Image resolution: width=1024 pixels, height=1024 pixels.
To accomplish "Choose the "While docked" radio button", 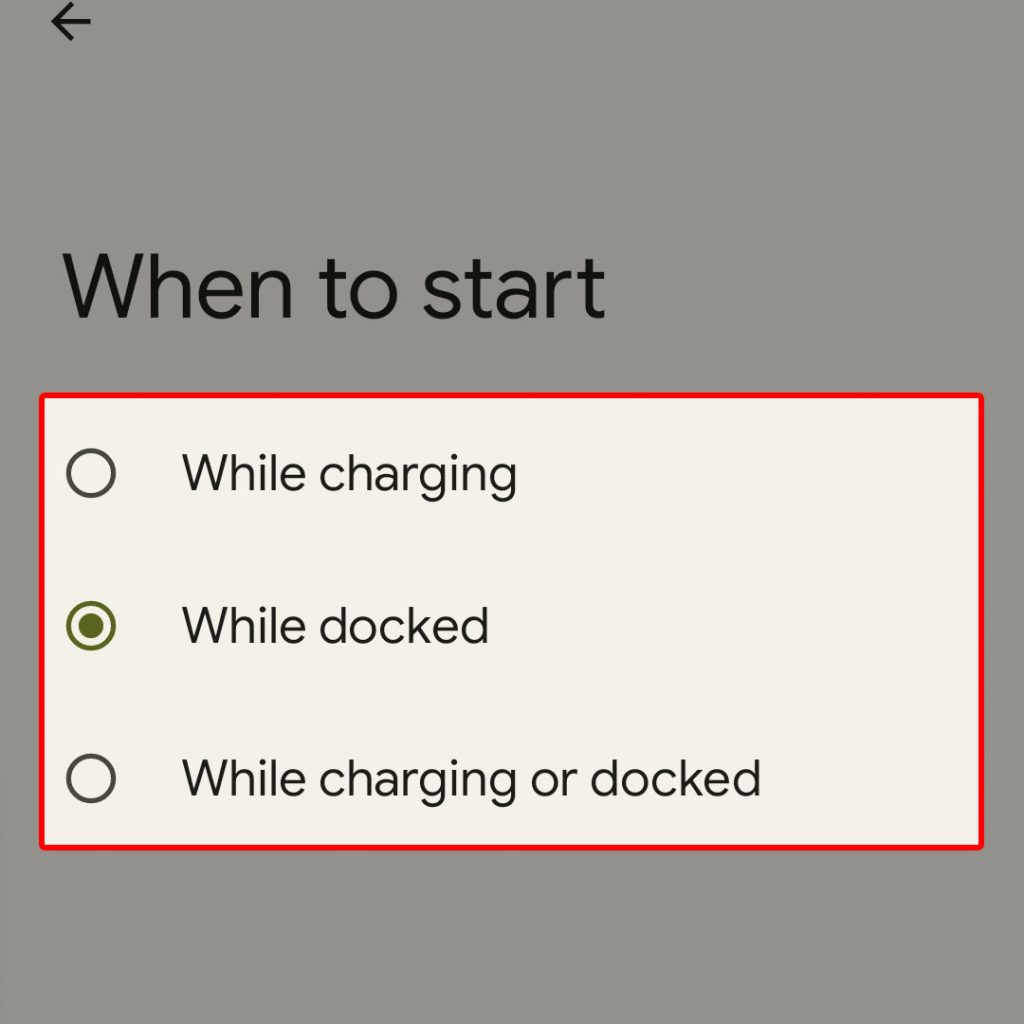I will click(91, 626).
